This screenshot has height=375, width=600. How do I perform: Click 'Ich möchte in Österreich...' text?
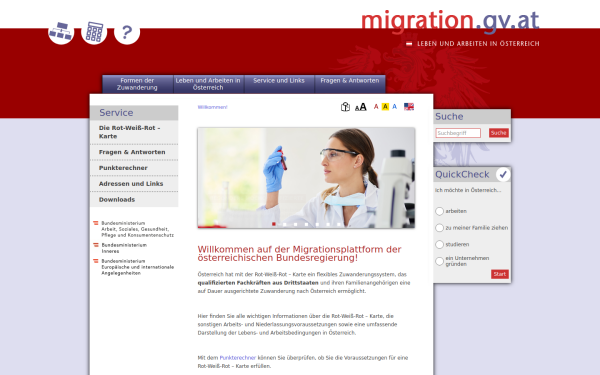coord(468,190)
